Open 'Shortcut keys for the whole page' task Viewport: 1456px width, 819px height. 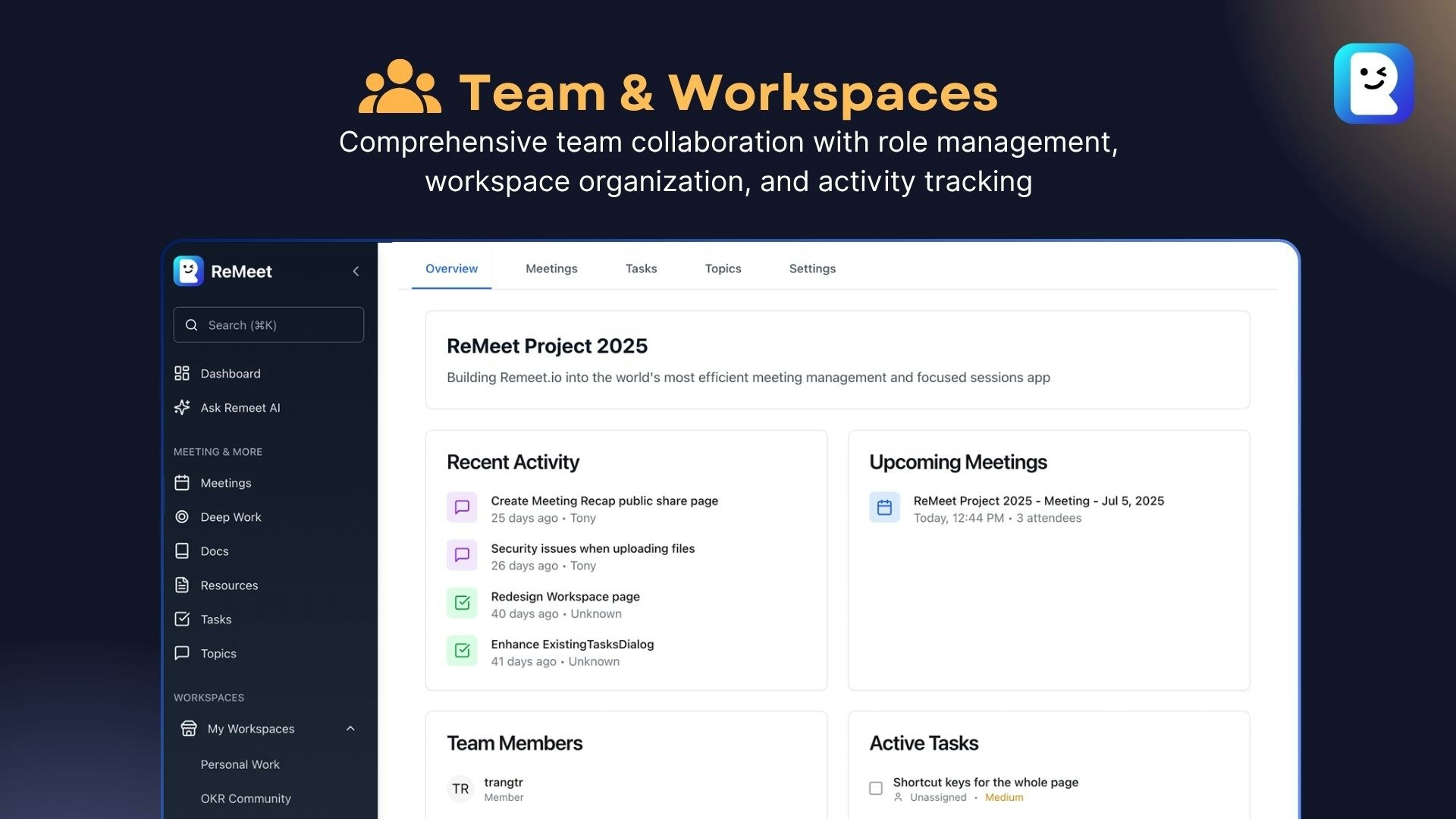[985, 783]
